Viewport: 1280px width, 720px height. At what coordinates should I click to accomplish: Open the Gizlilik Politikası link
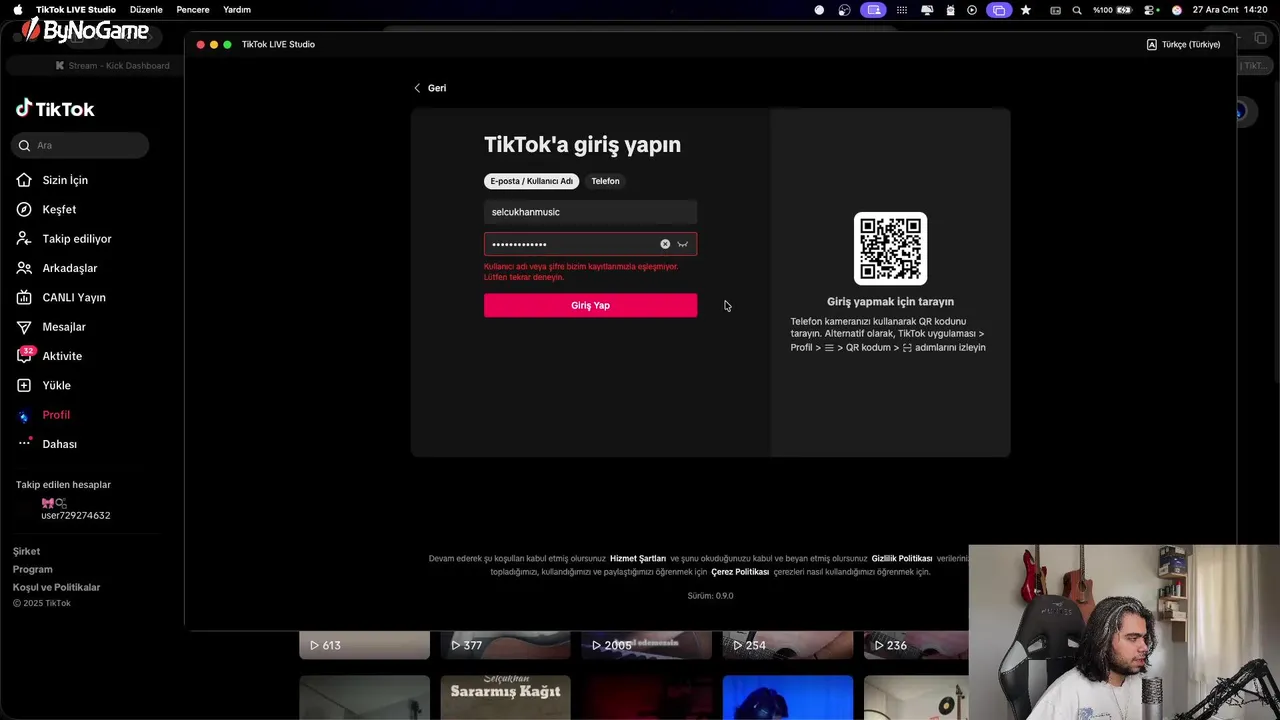pos(902,559)
